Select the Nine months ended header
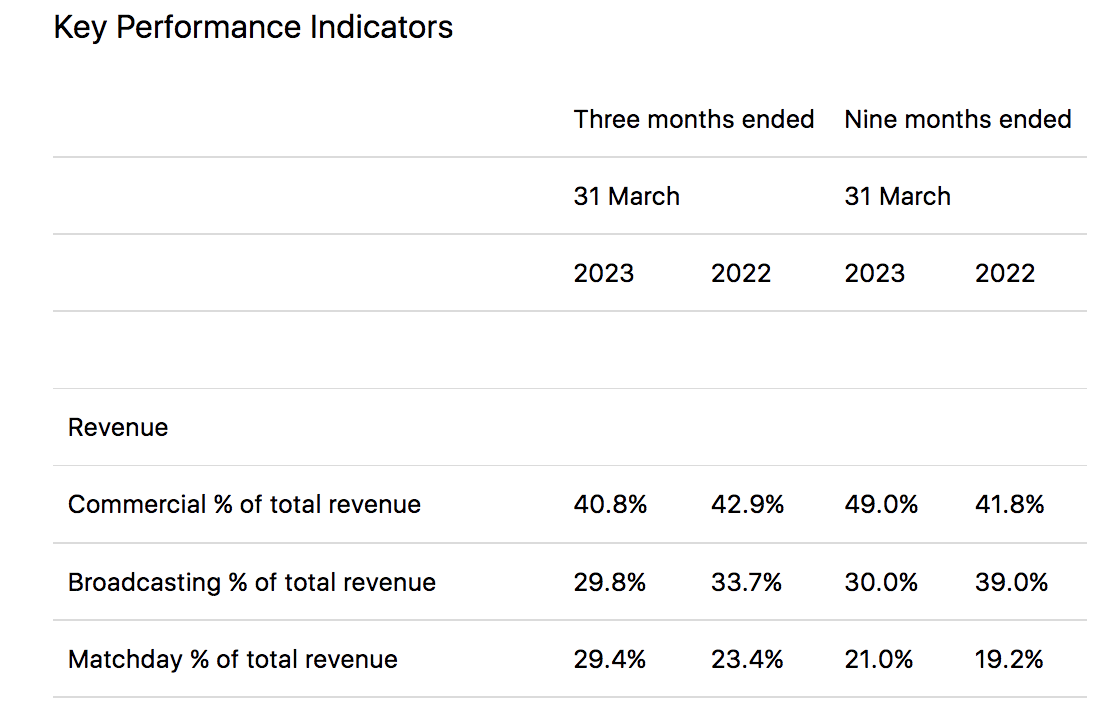Viewport: 1118px width, 712px height. point(957,119)
